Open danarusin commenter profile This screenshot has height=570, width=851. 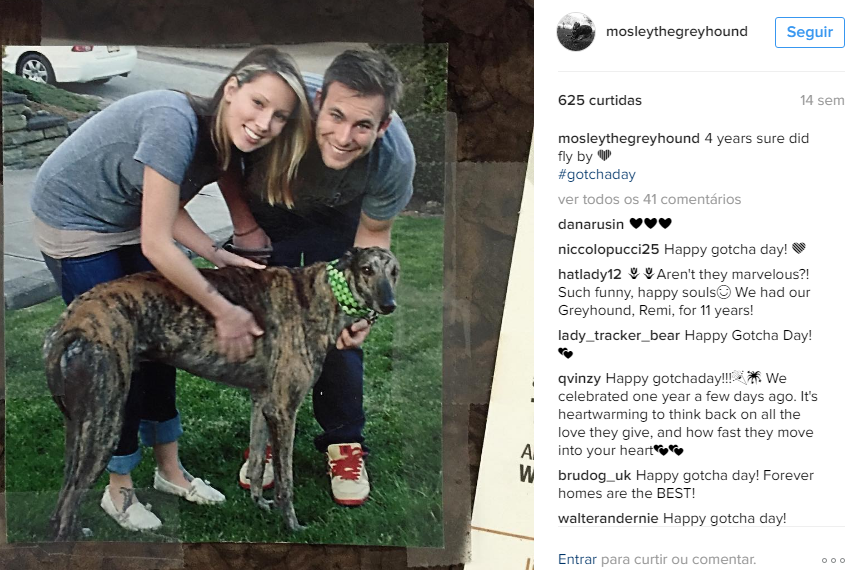tap(590, 224)
